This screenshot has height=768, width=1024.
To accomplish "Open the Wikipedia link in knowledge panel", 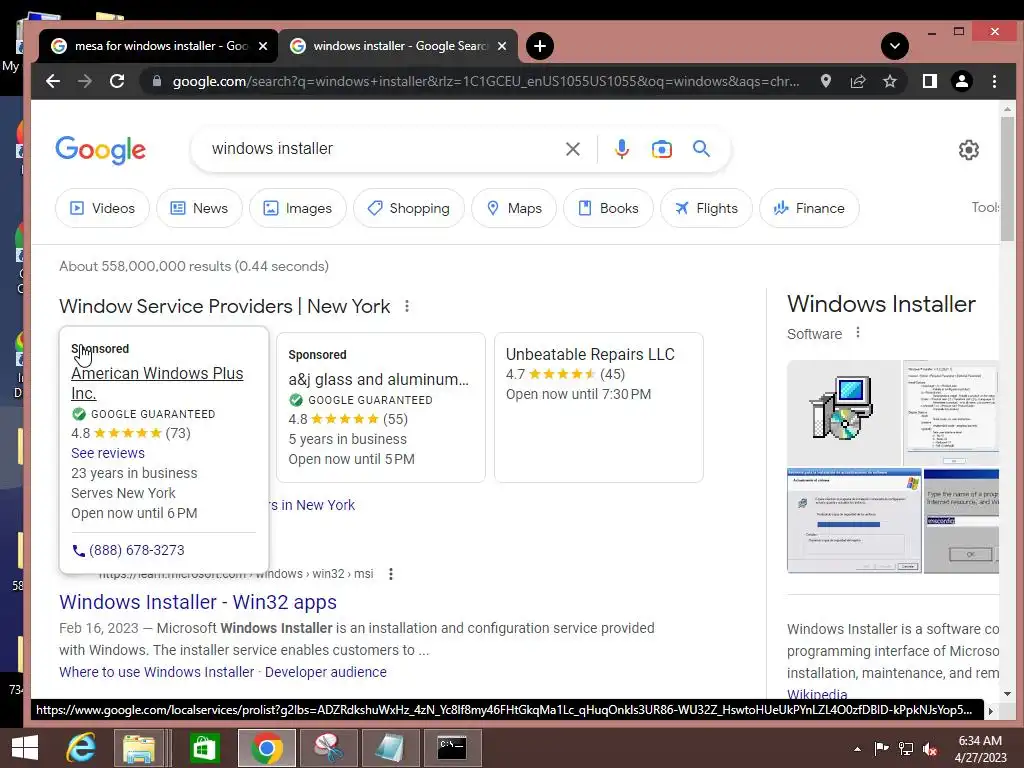I will point(817,694).
